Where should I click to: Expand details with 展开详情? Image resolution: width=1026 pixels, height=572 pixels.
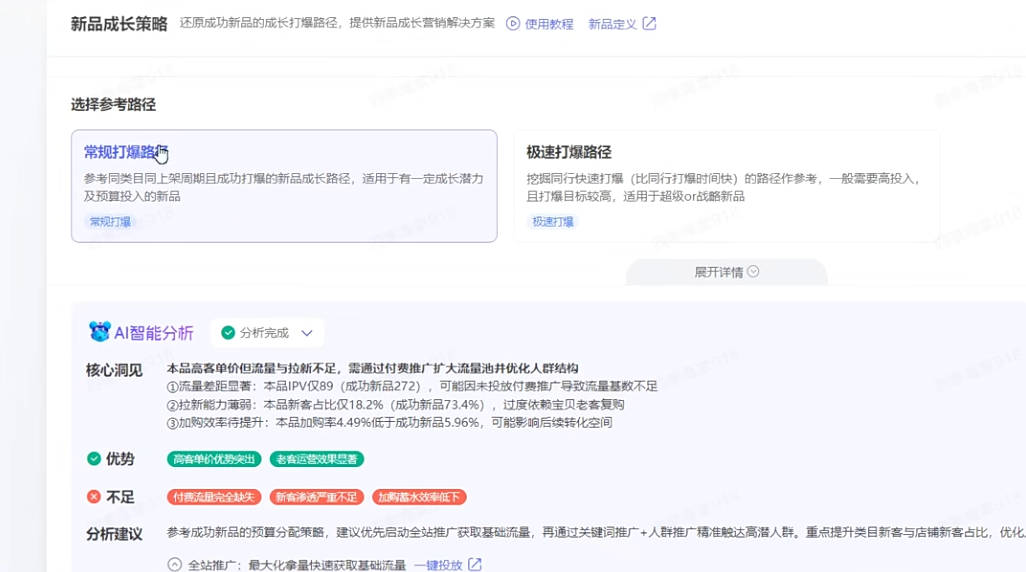726,272
